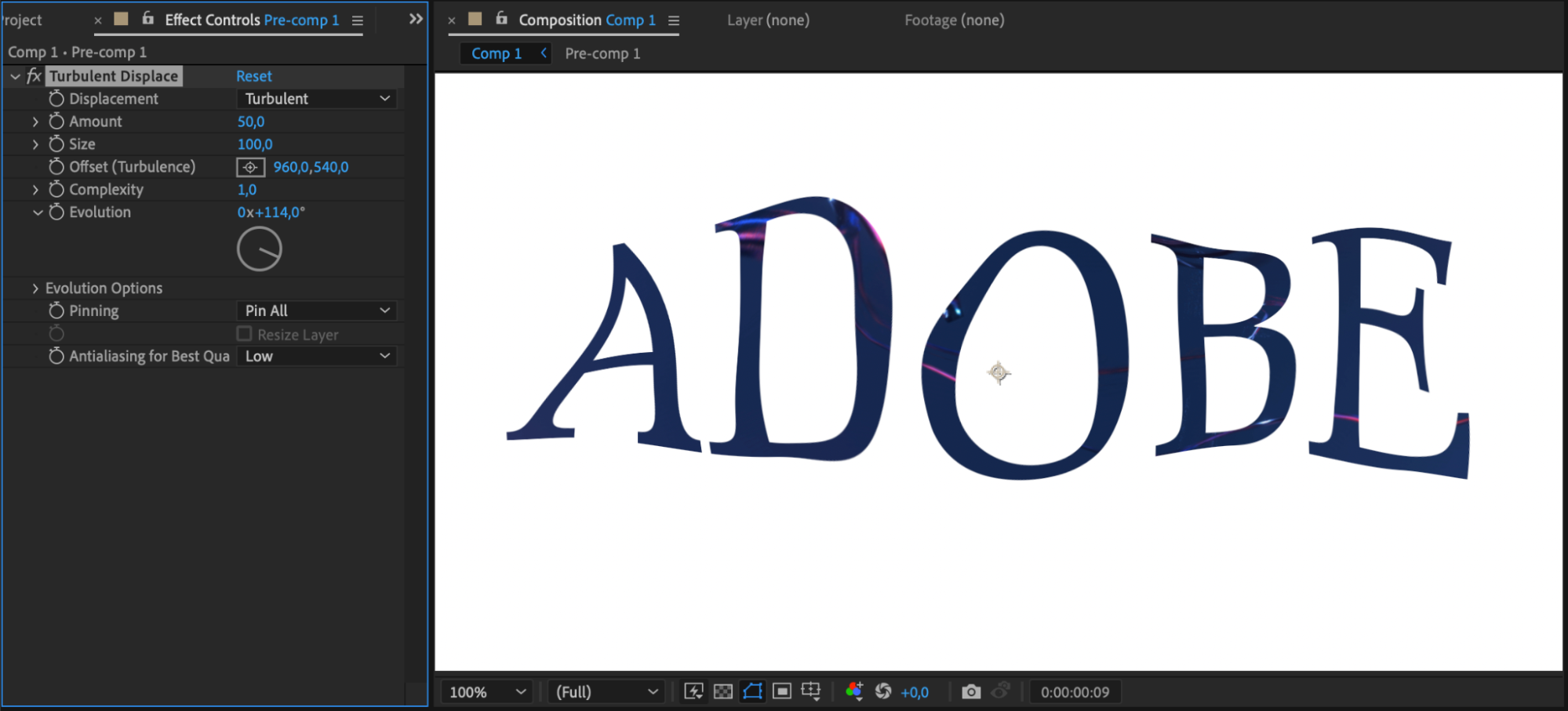Open the Composition panel menu
Screen dimensions: 1568x711
pos(674,20)
